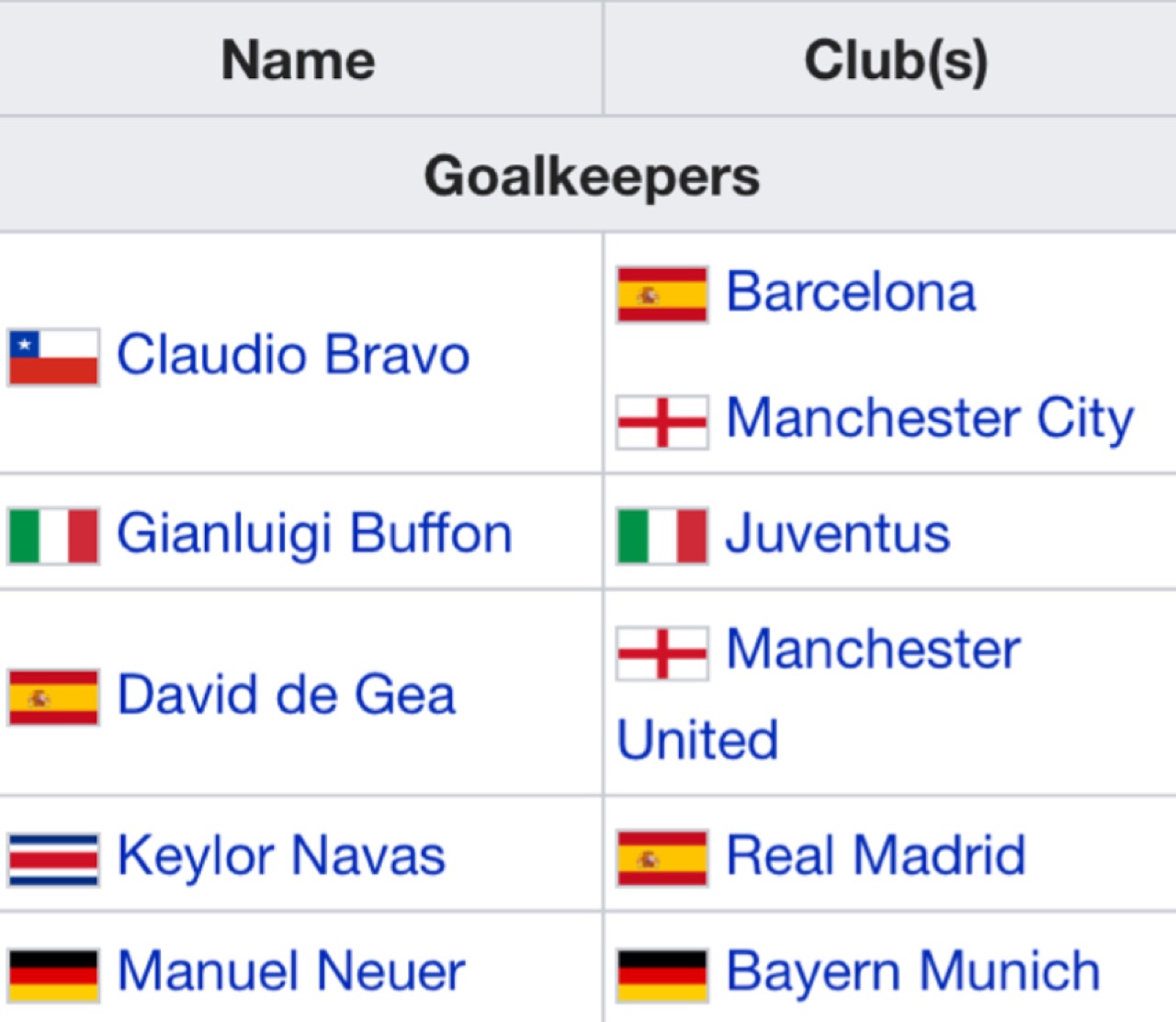
Task: Click the Spain flag next to Real Madrid
Action: pos(661,858)
